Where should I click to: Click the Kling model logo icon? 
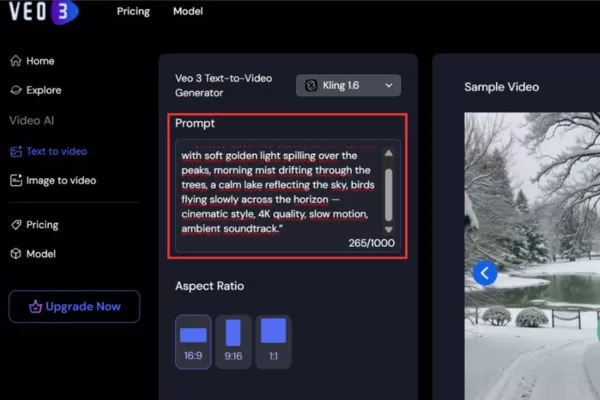coord(311,85)
